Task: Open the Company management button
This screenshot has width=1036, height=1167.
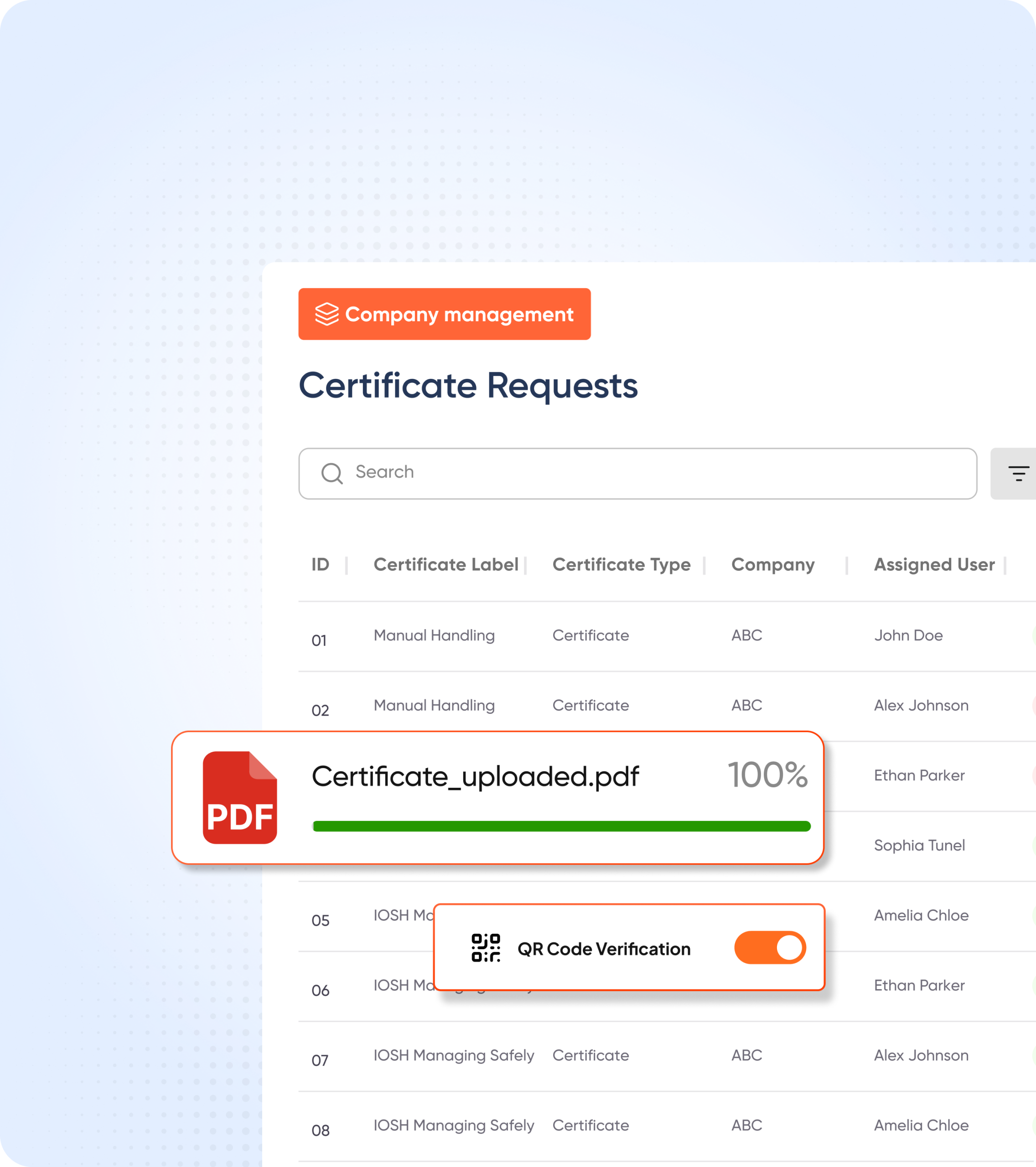Action: [444, 314]
